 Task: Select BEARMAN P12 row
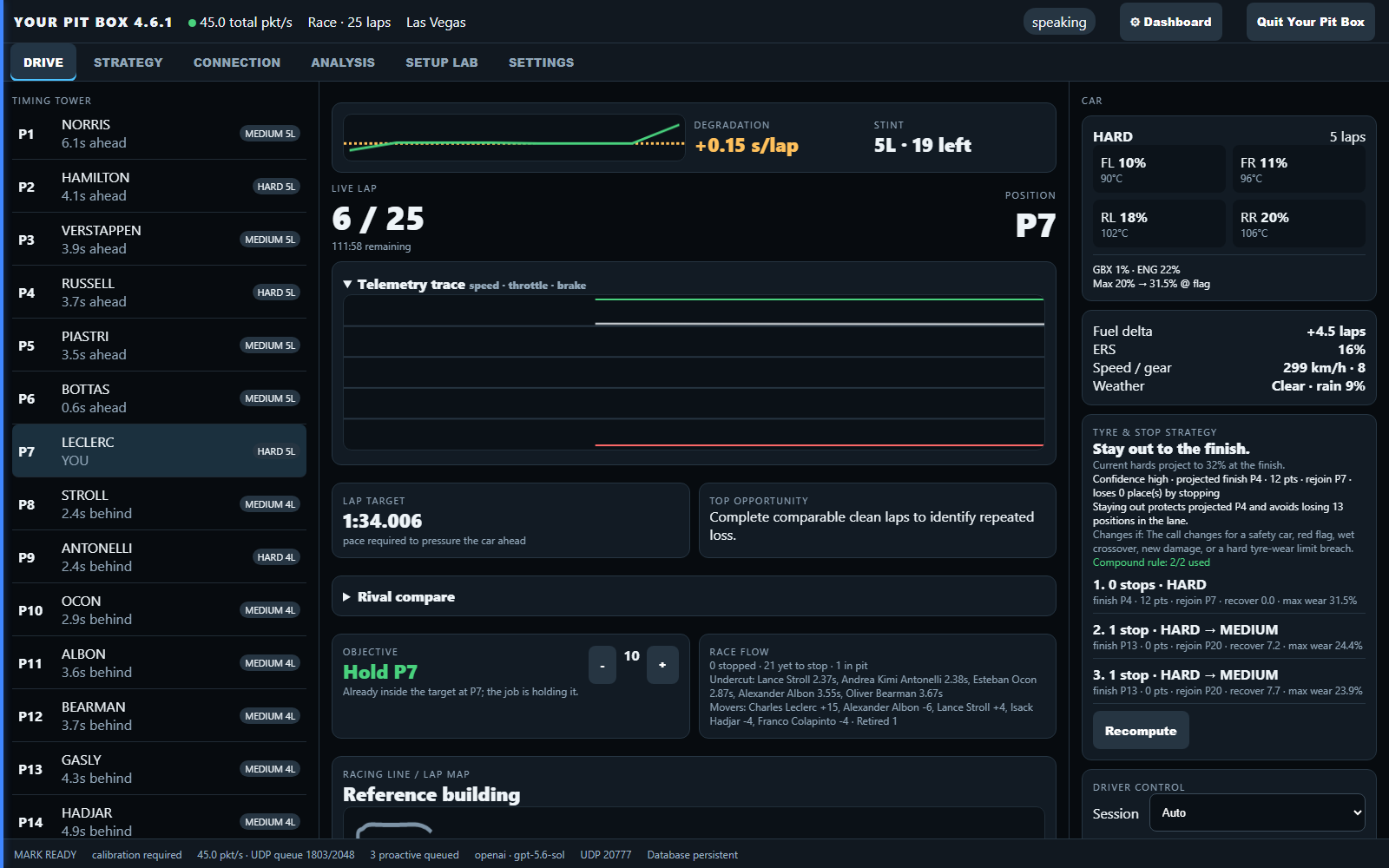[159, 716]
